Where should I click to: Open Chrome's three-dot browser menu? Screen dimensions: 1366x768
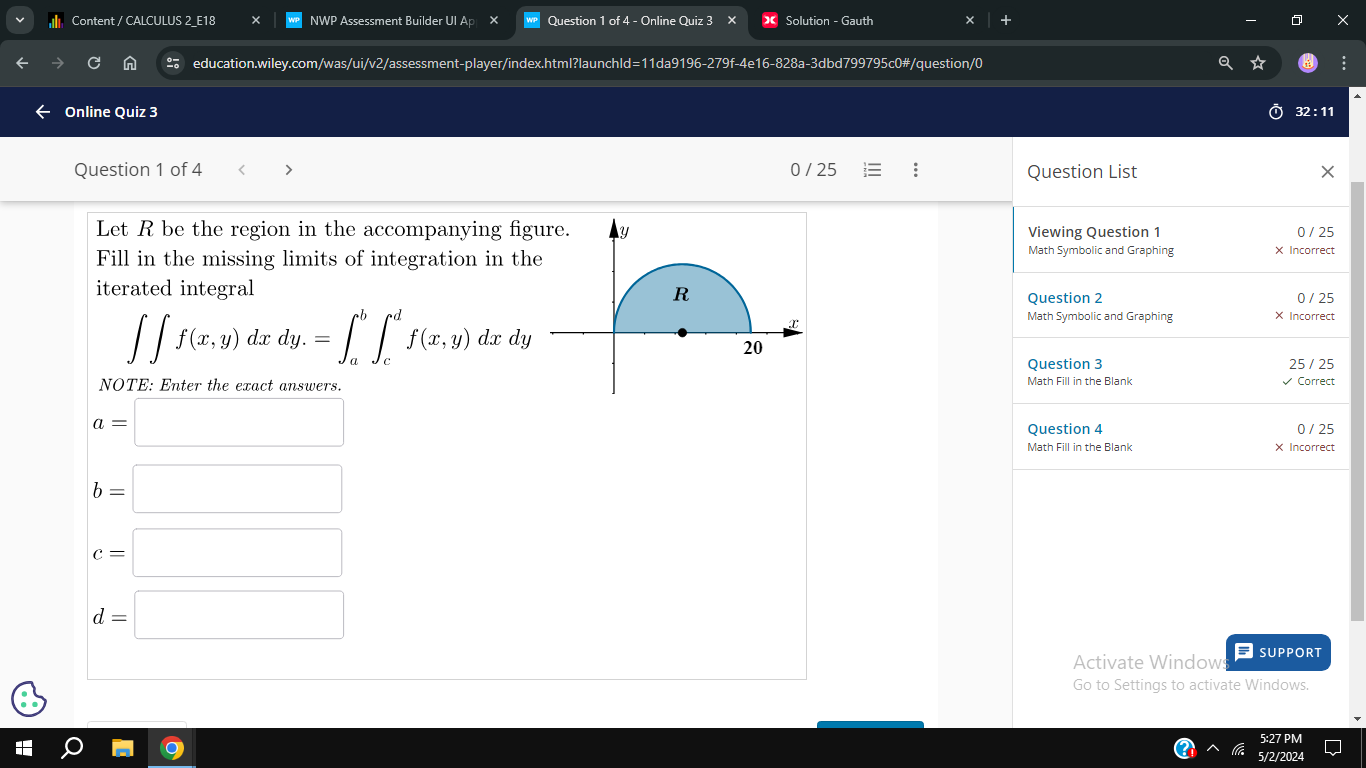(x=1346, y=63)
